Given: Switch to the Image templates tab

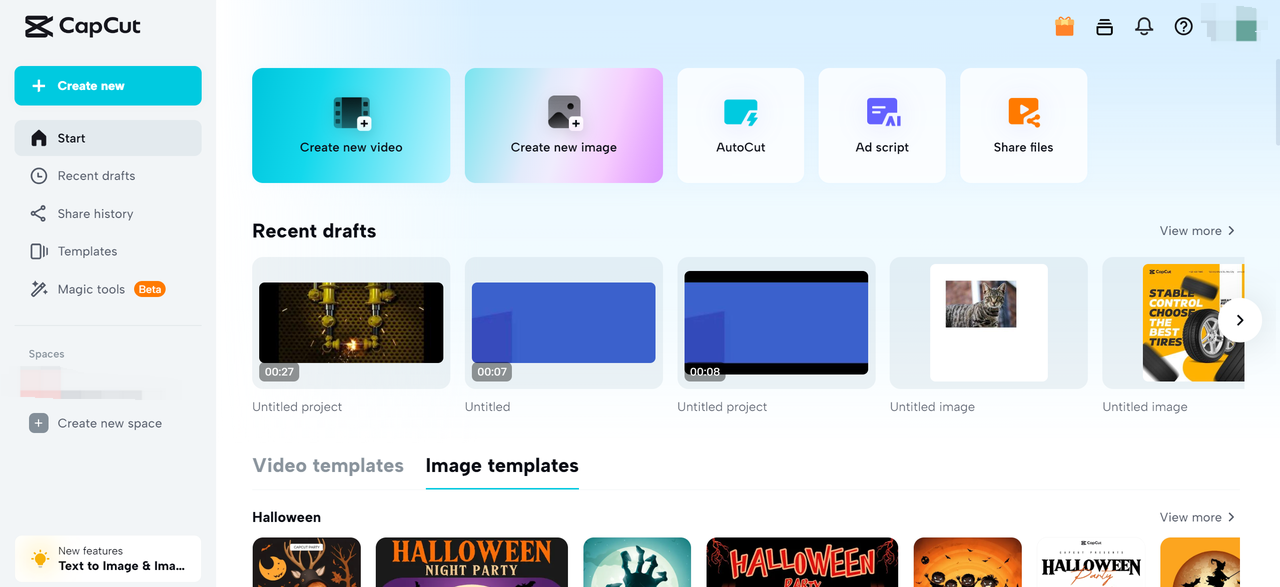Looking at the screenshot, I should pos(502,466).
